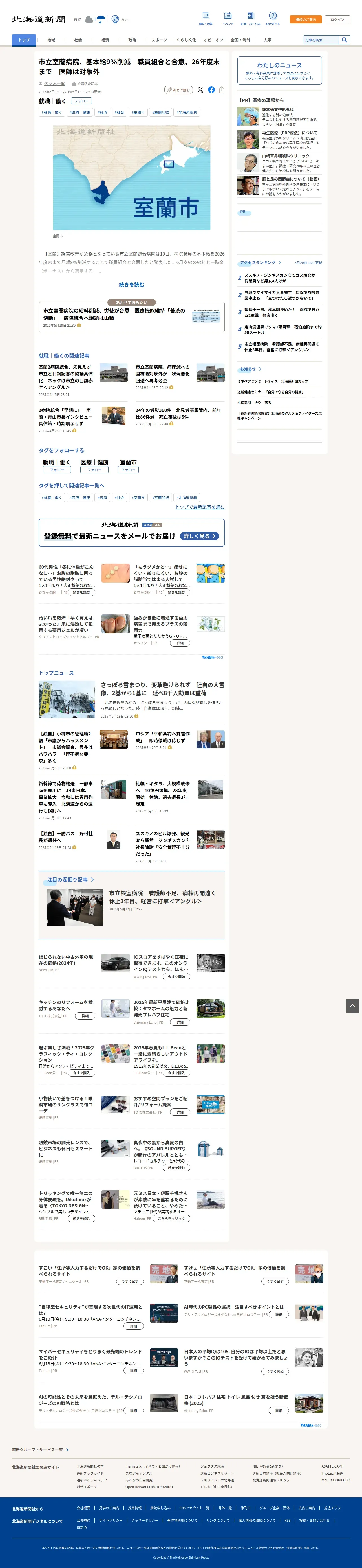Share the article on Facebook
The image size is (362, 1568).
point(211,89)
